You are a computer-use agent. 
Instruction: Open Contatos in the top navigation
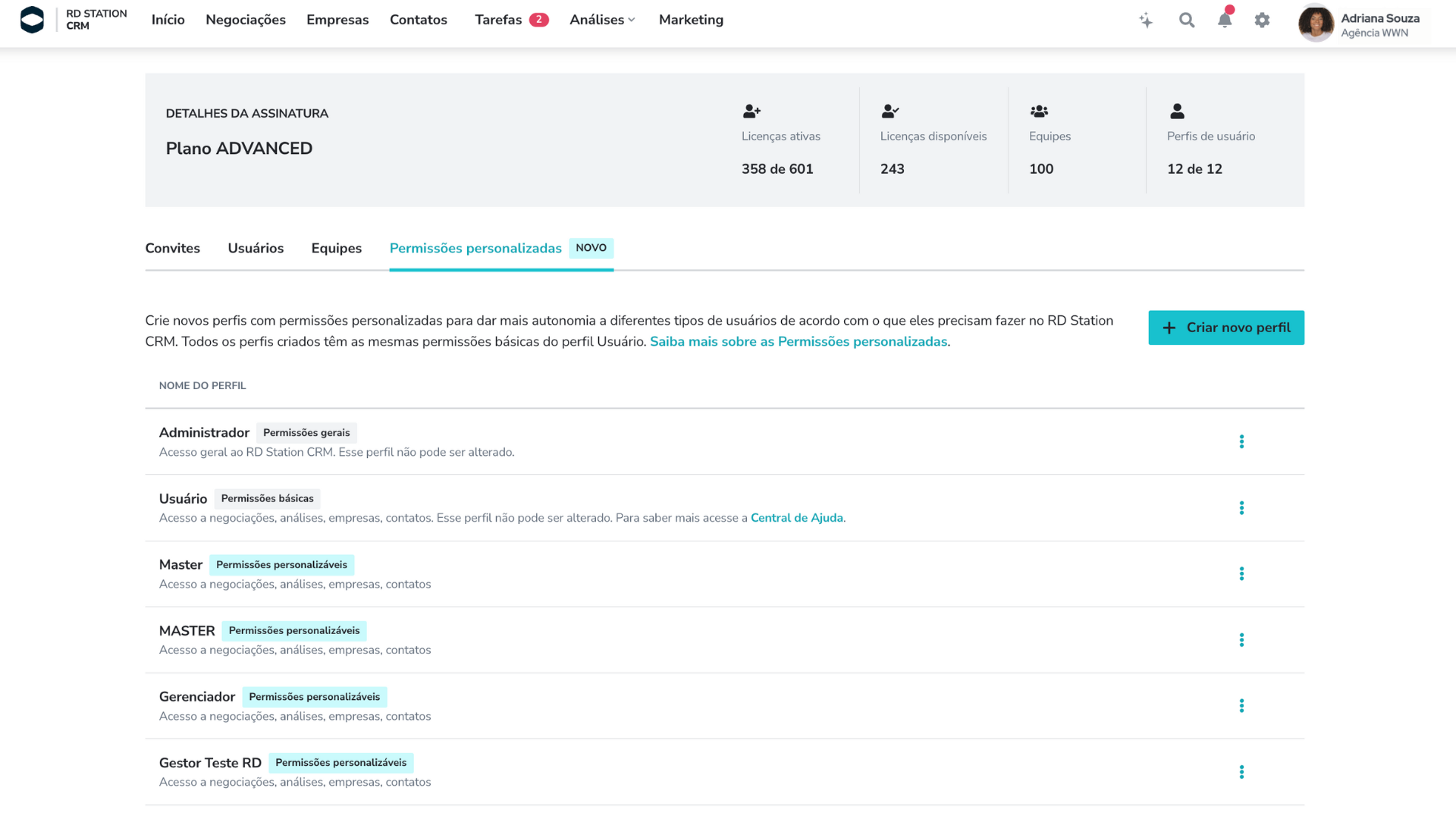(419, 20)
